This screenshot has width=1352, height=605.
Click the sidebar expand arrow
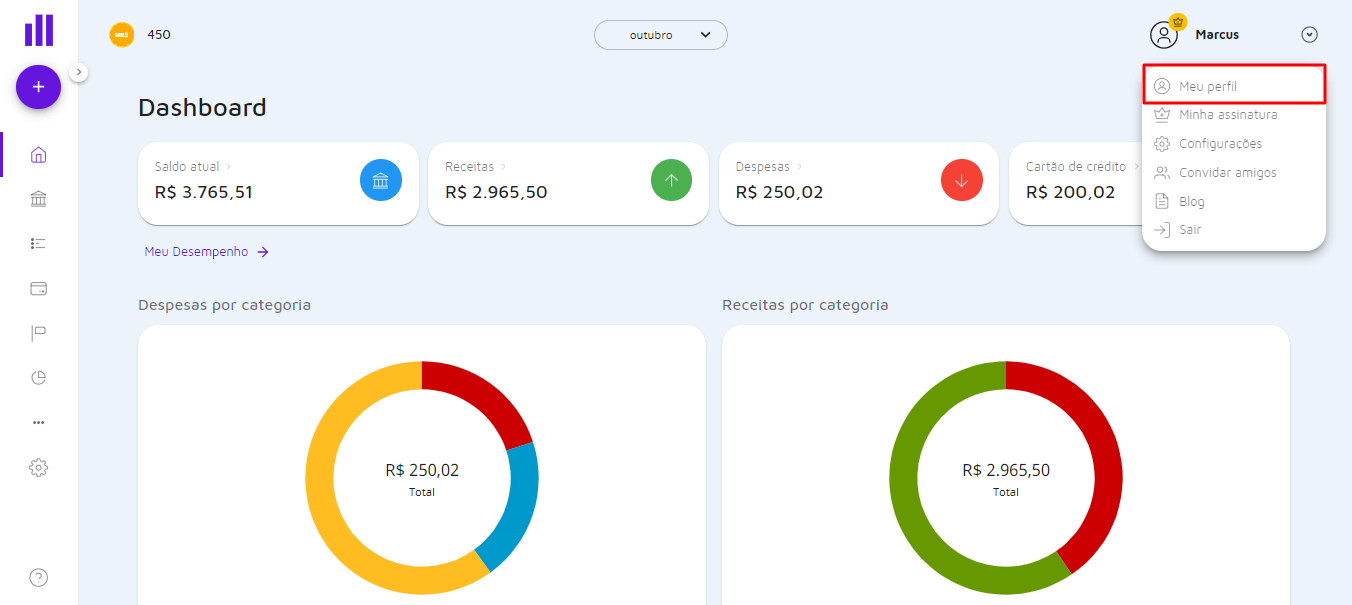78,72
